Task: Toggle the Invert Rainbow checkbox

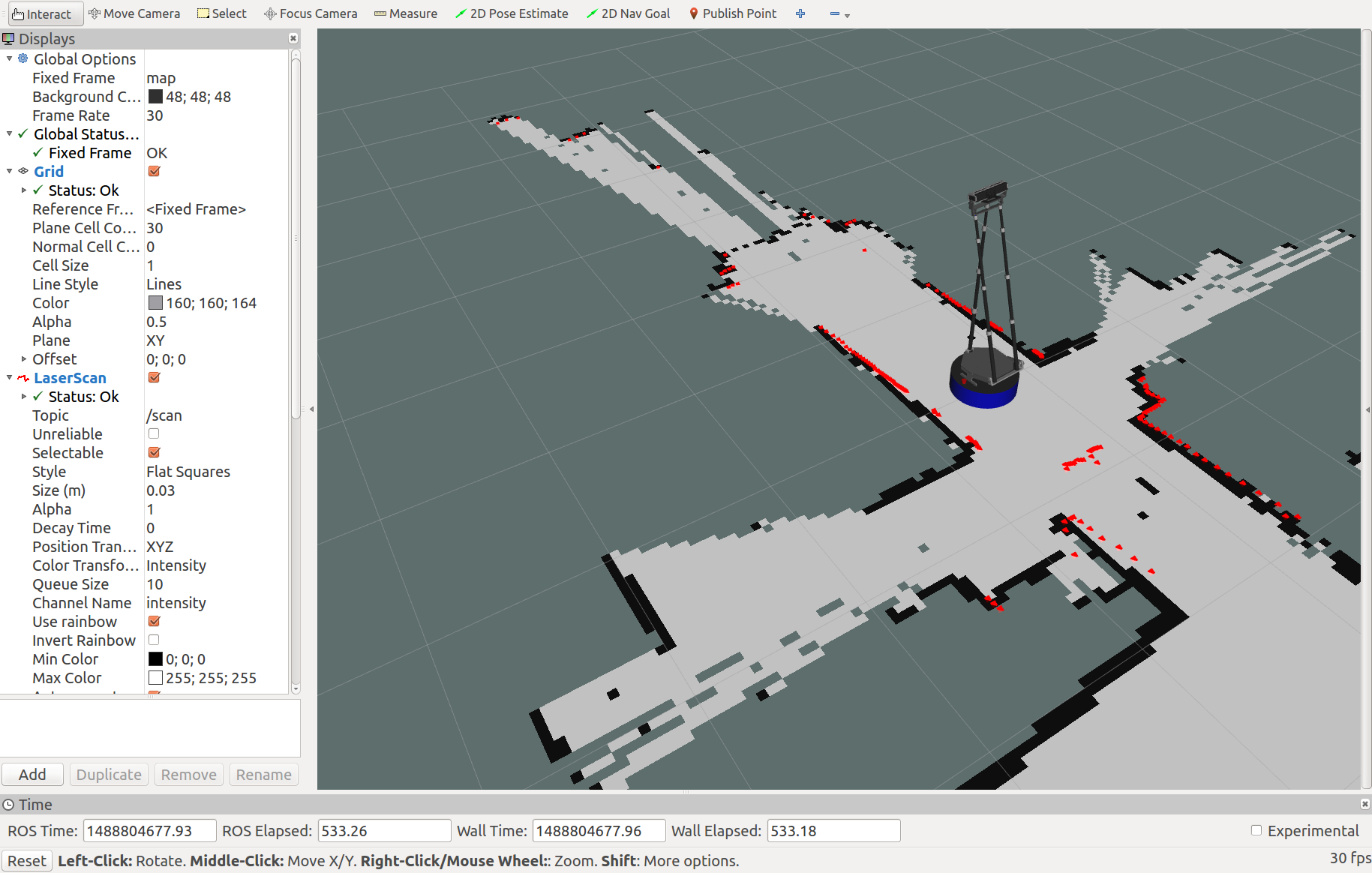Action: pos(154,640)
